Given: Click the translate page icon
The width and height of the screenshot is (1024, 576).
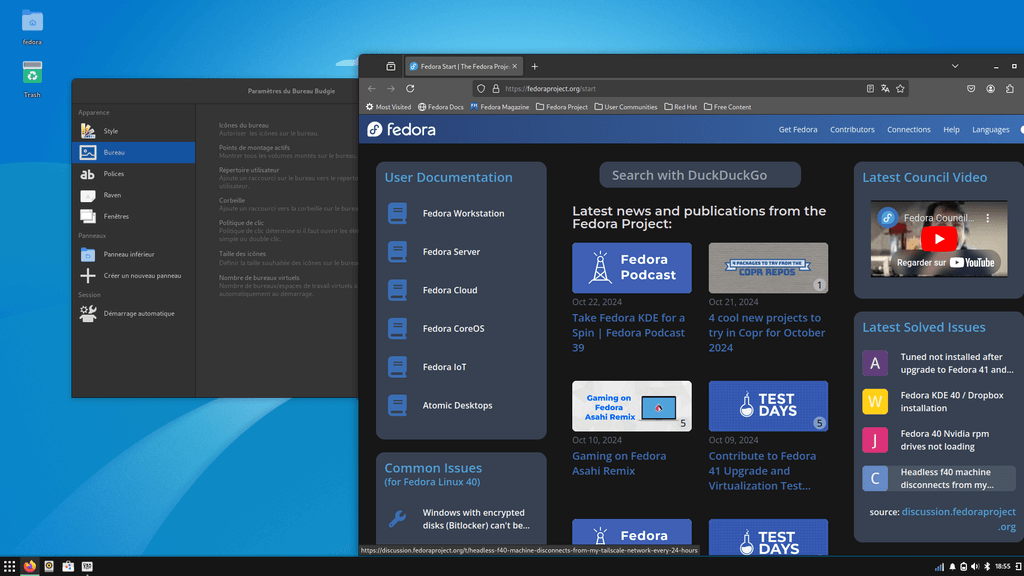Looking at the screenshot, I should coord(885,89).
